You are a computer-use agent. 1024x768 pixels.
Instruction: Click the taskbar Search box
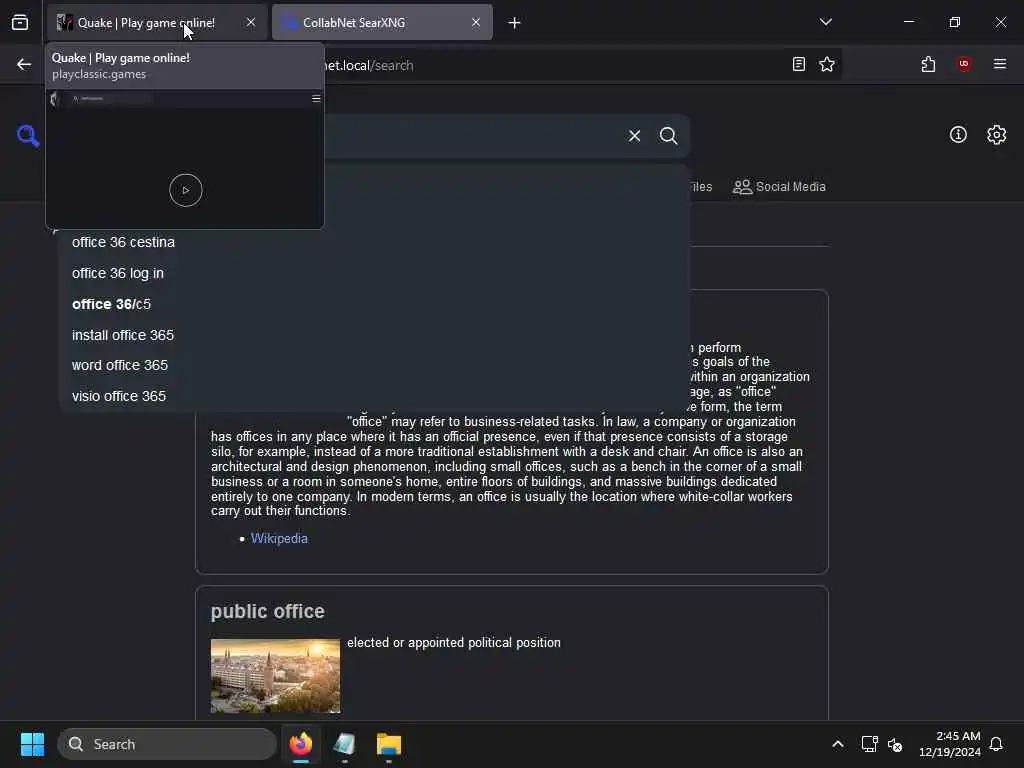pos(167,744)
